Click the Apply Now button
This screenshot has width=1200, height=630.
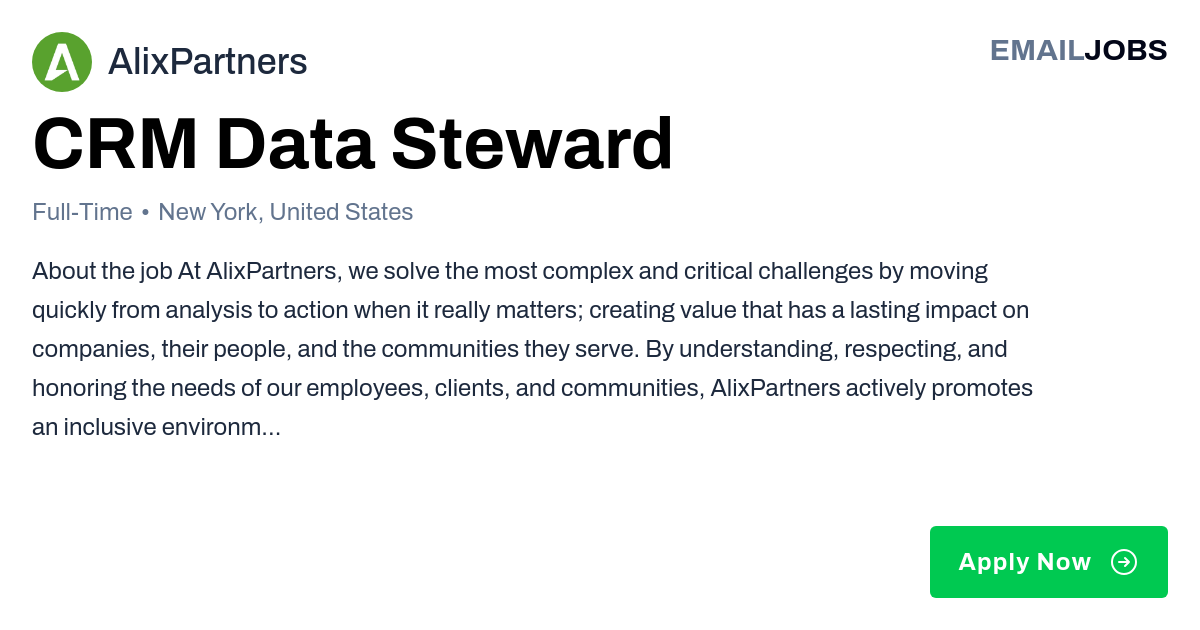pos(1049,562)
